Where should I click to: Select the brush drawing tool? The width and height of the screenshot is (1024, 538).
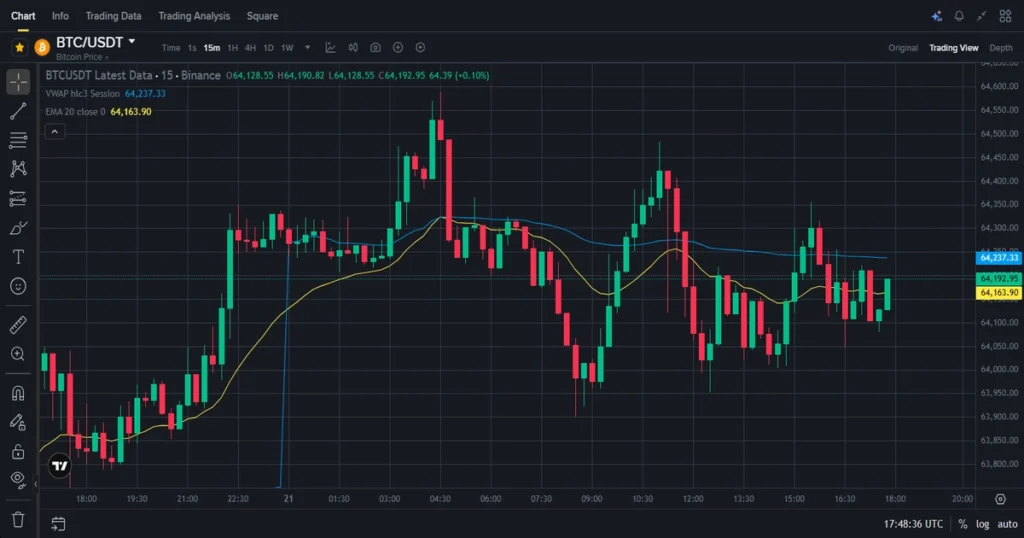click(x=18, y=228)
